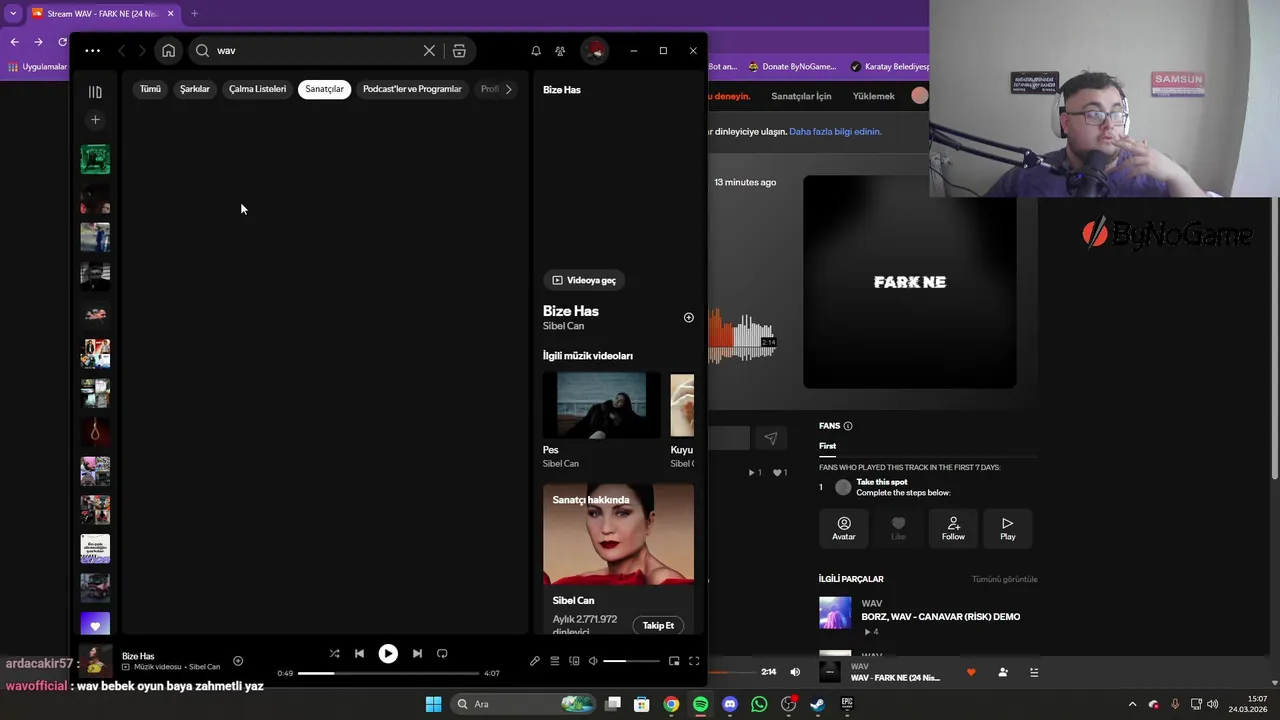Add Bize Has to library plus icon

point(688,318)
